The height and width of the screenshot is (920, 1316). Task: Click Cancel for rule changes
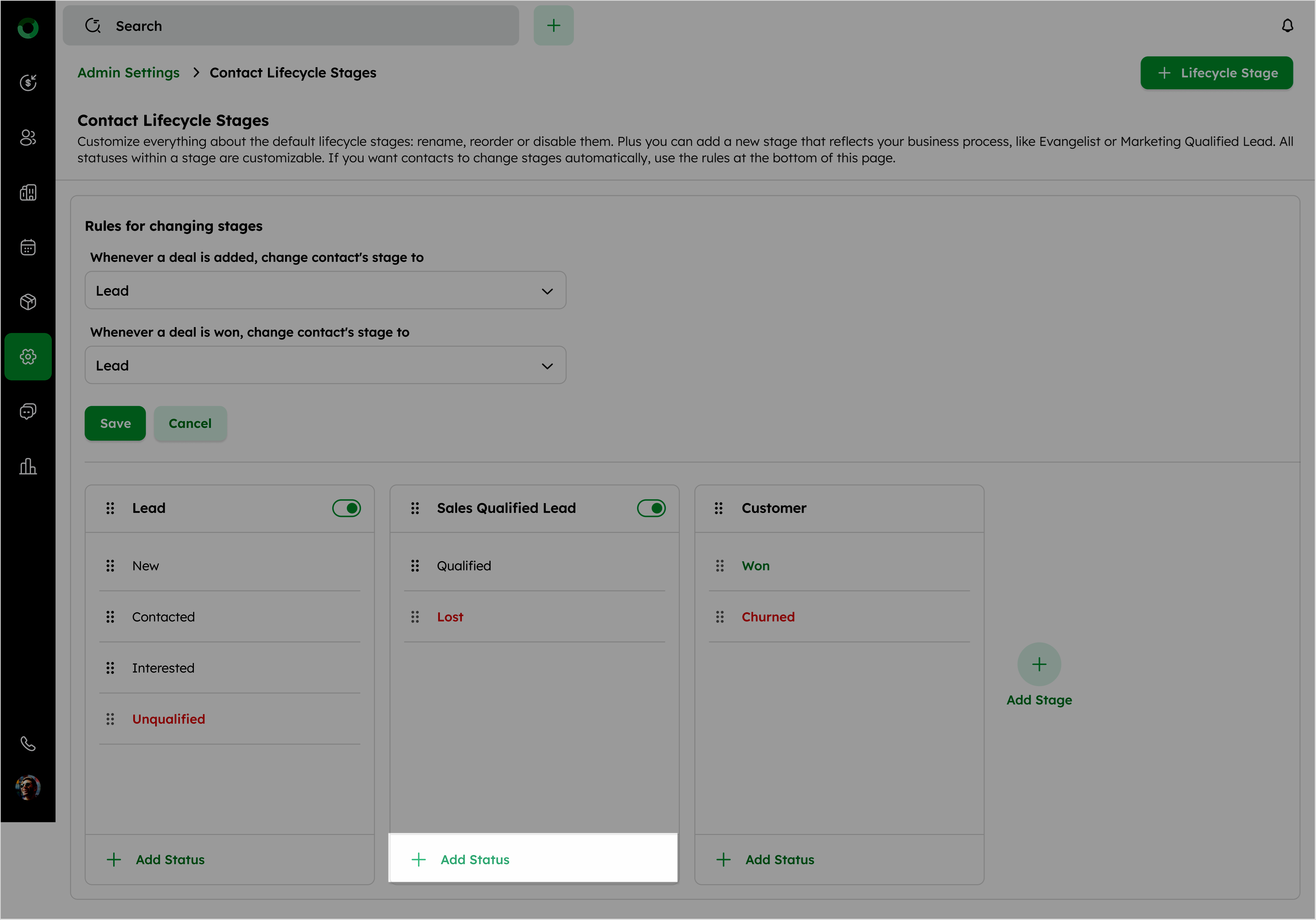(190, 423)
